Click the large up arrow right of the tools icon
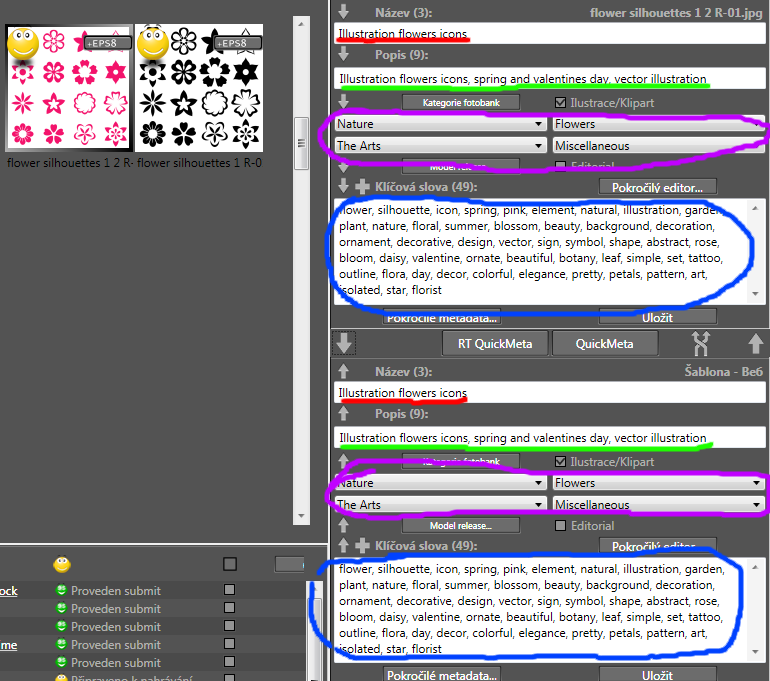This screenshot has height=681, width=770. point(755,343)
